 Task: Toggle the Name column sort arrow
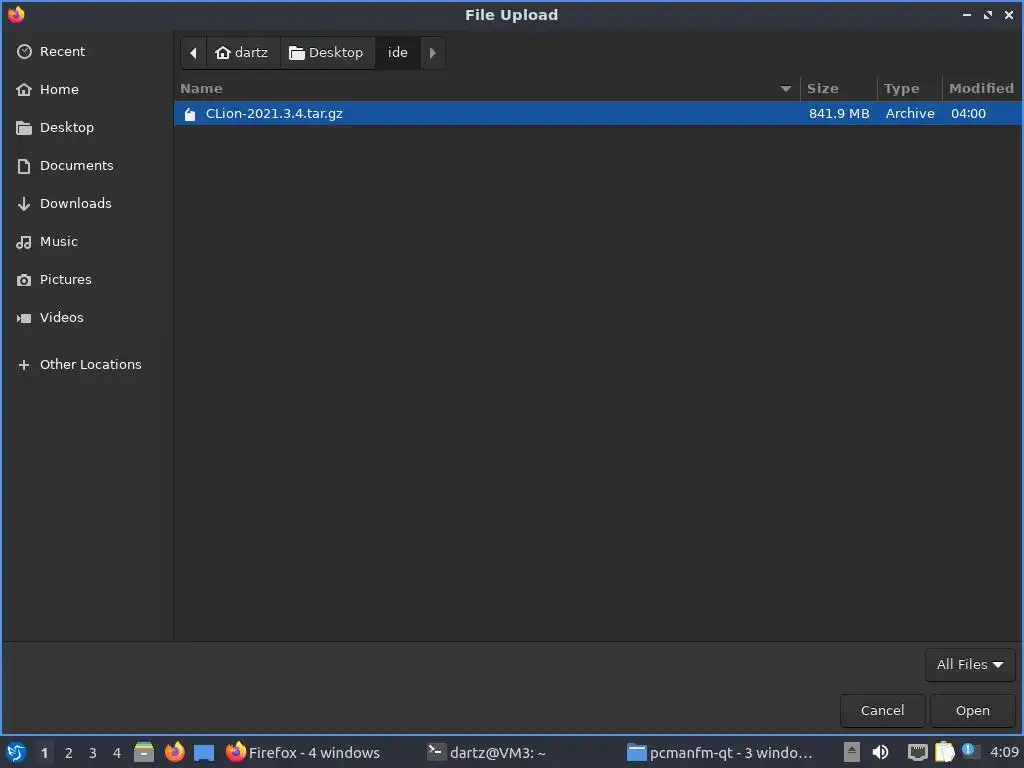786,88
